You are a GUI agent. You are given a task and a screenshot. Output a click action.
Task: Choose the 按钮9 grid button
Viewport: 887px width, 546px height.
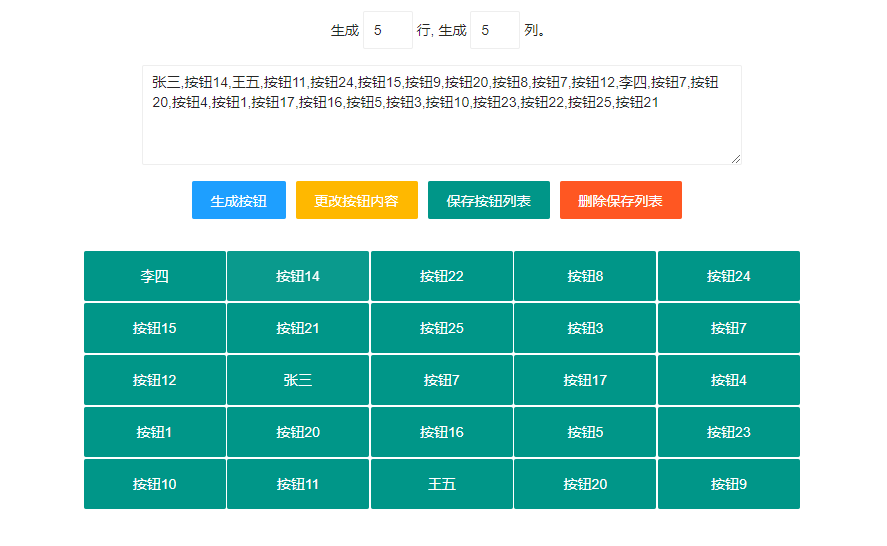pyautogui.click(x=729, y=484)
